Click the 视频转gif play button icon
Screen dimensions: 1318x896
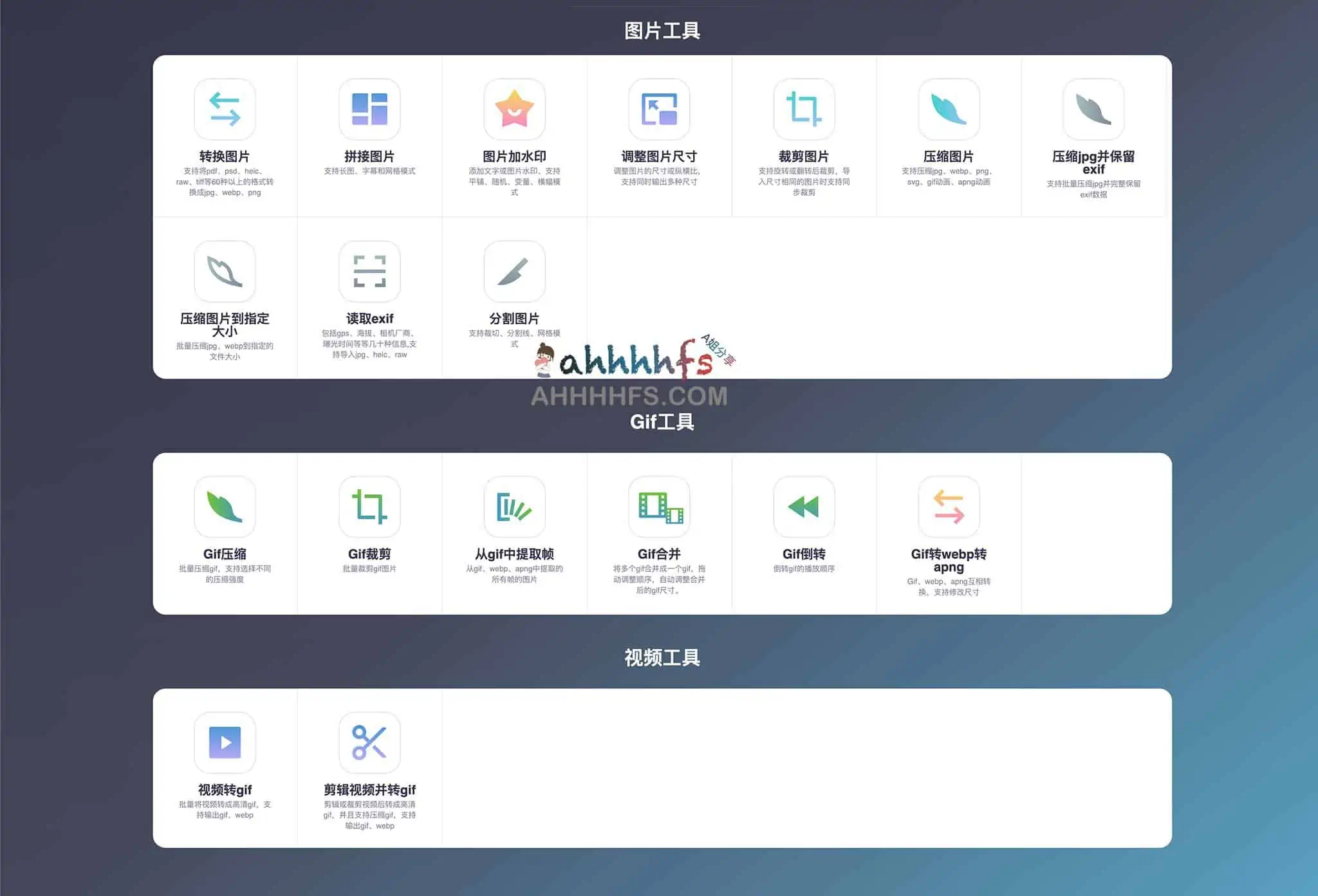(x=224, y=743)
